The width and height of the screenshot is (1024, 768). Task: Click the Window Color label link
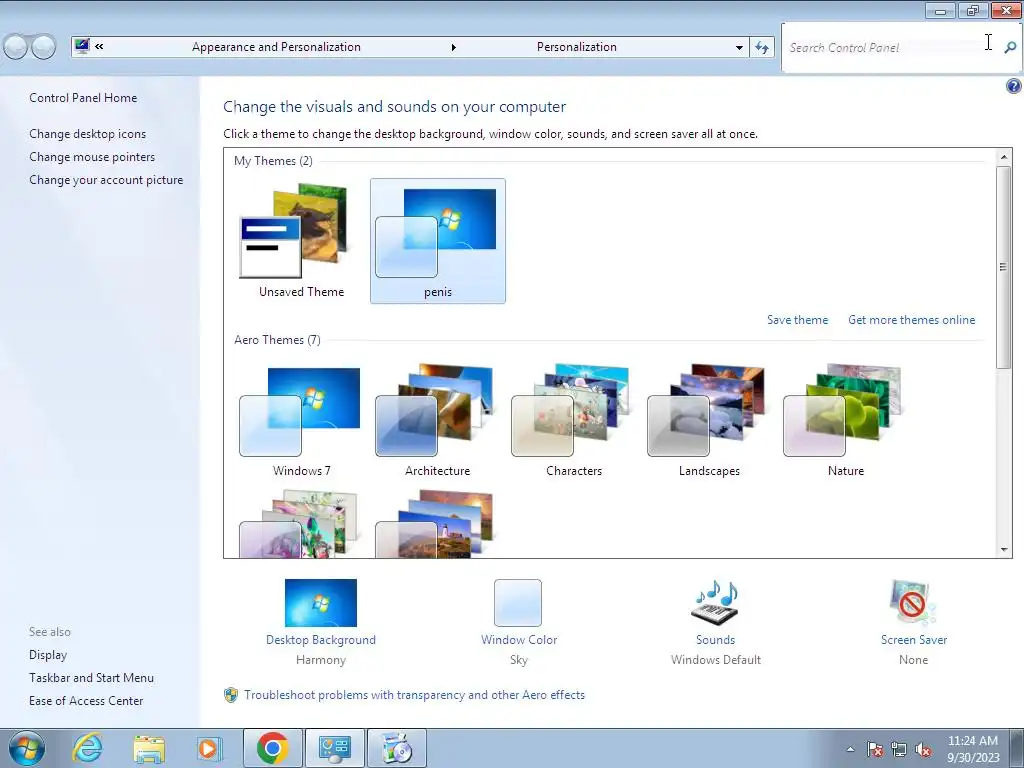519,640
